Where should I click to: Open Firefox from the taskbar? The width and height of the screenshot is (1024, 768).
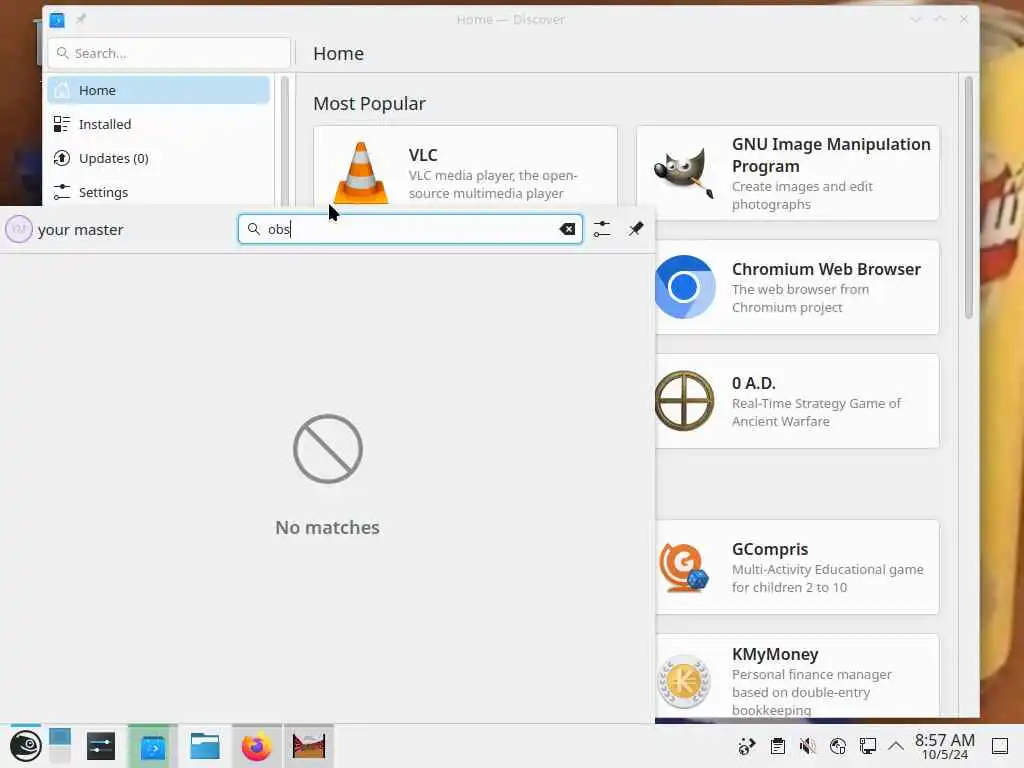(x=257, y=746)
